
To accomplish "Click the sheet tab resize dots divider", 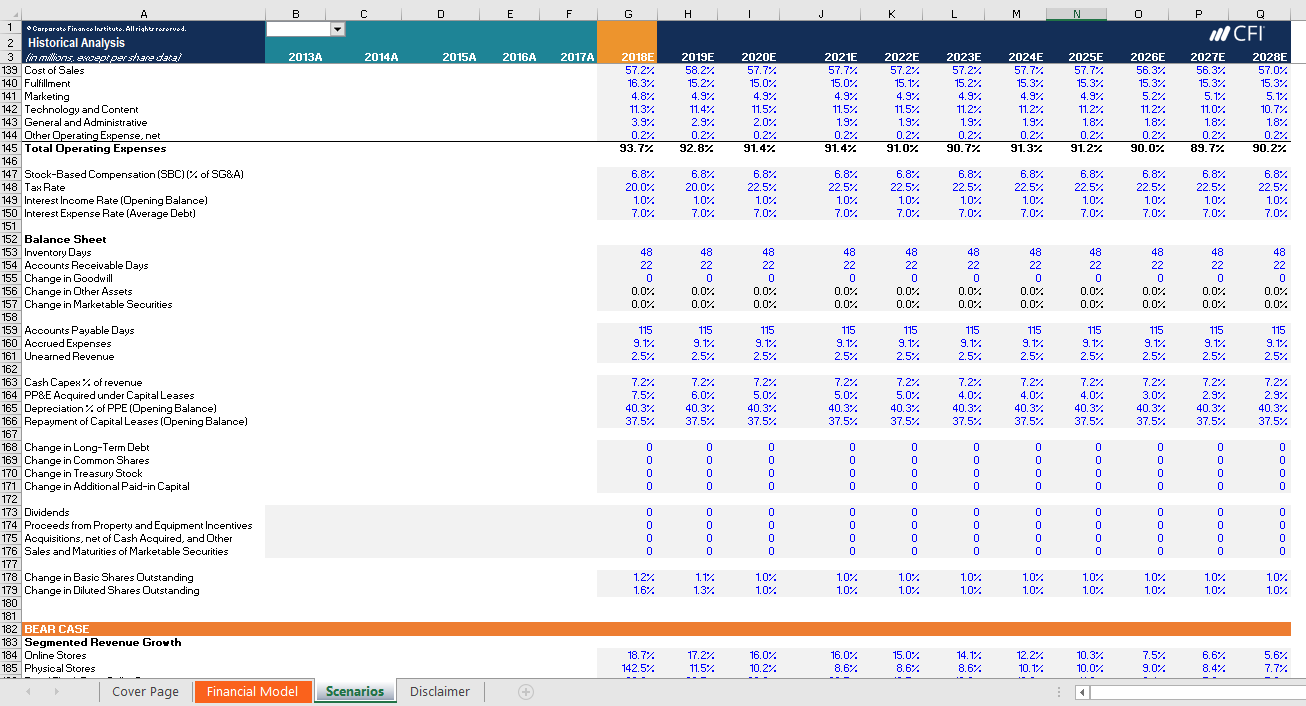I will 1059,691.
